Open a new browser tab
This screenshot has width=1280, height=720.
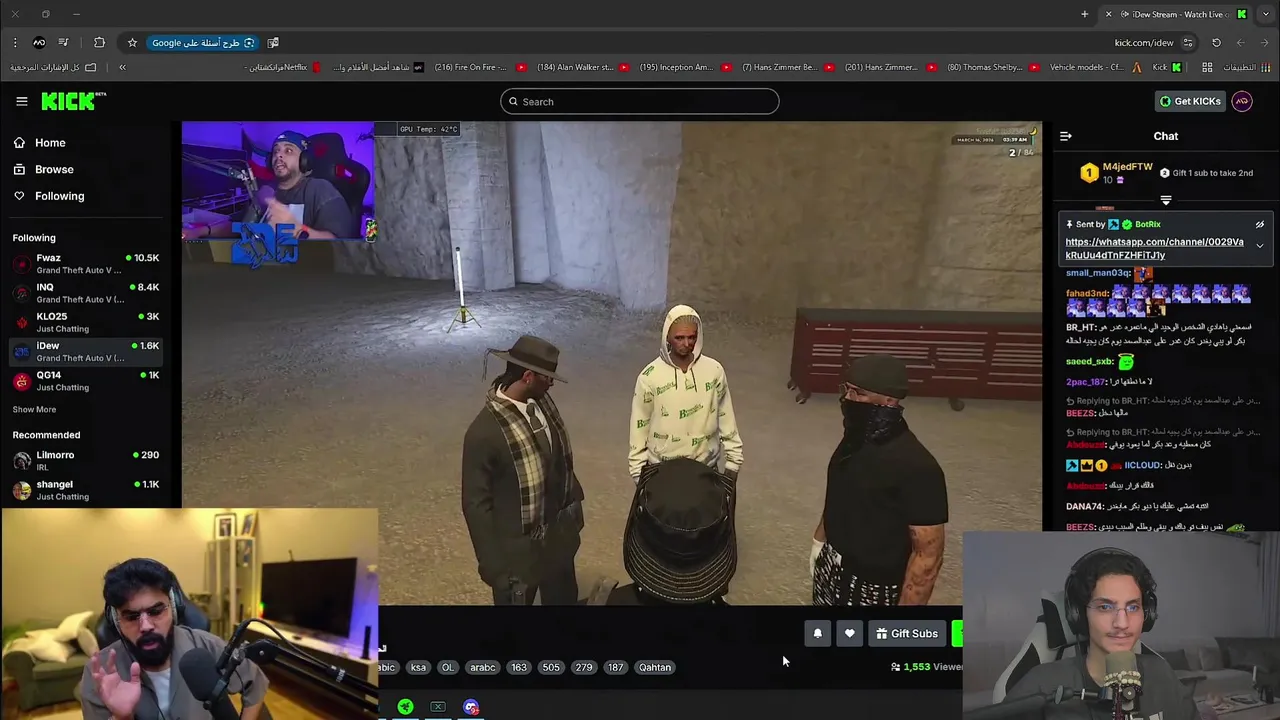pos(1084,14)
